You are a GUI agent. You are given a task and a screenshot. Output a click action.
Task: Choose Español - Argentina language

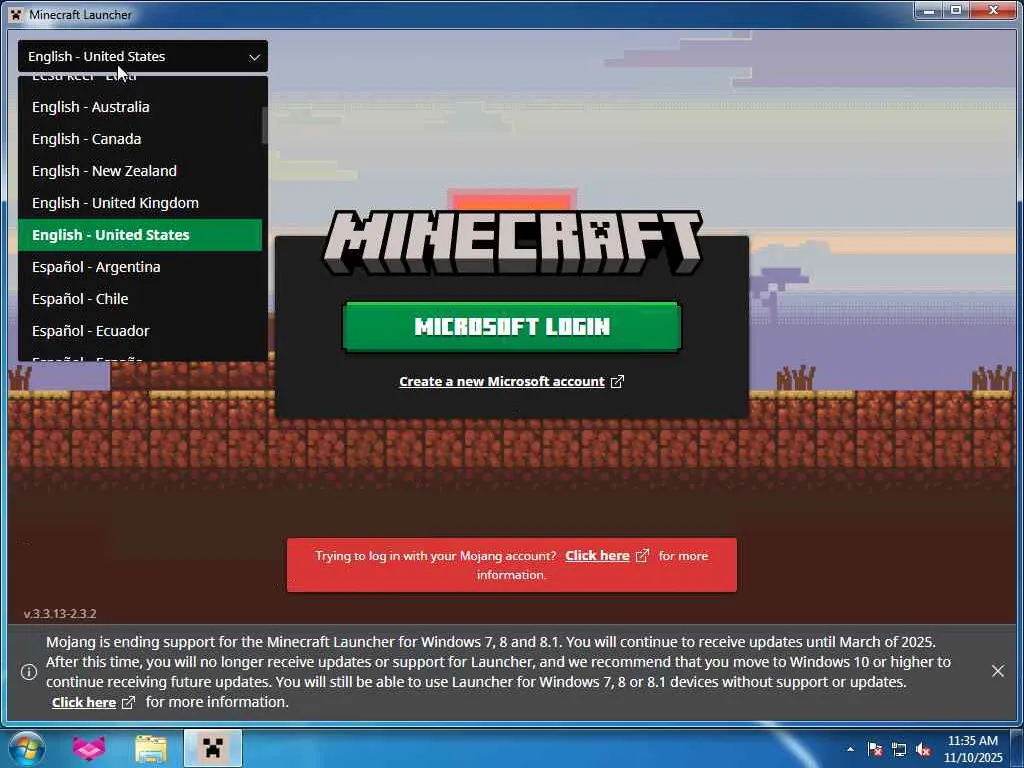pyautogui.click(x=140, y=267)
